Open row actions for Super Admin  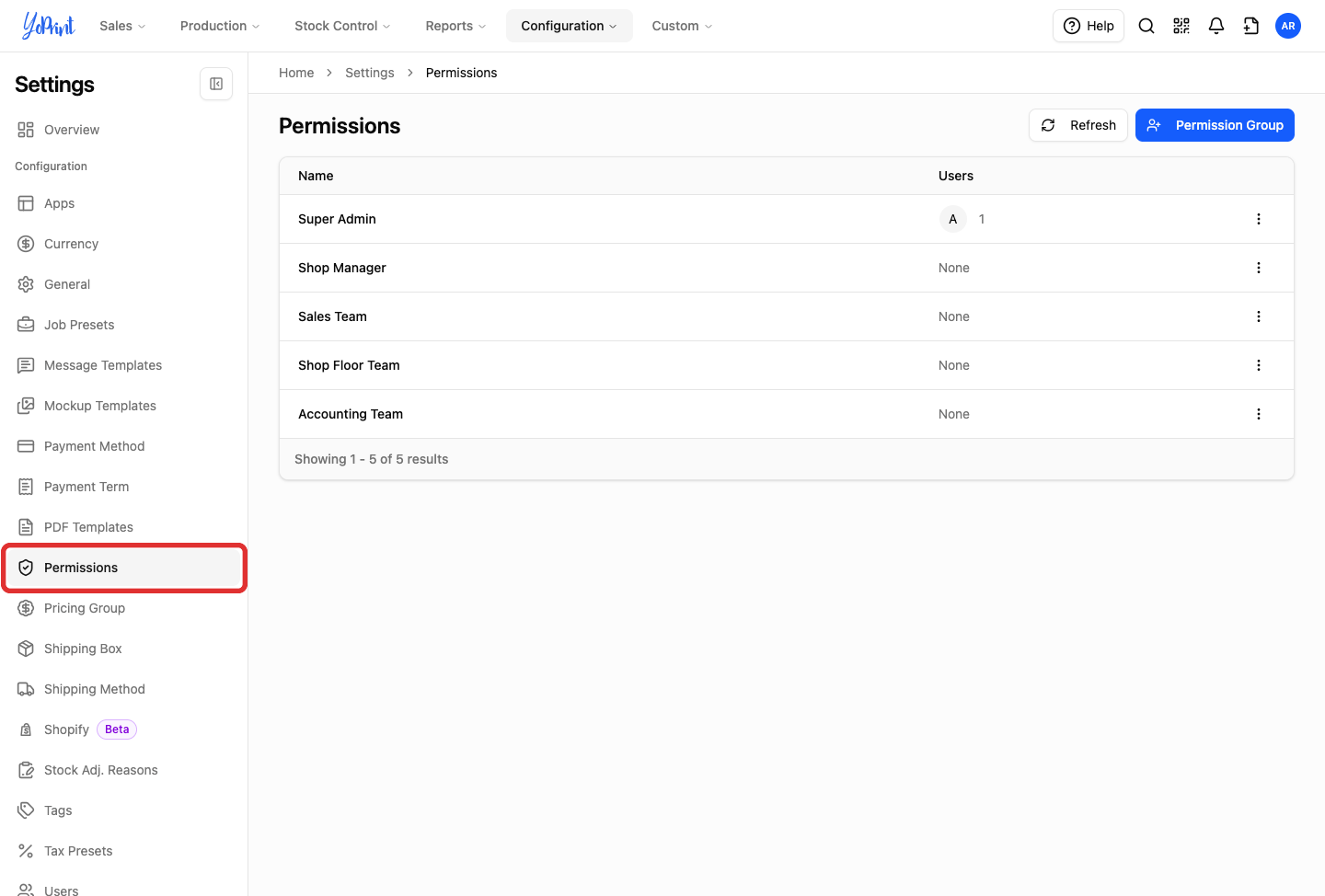click(1259, 219)
